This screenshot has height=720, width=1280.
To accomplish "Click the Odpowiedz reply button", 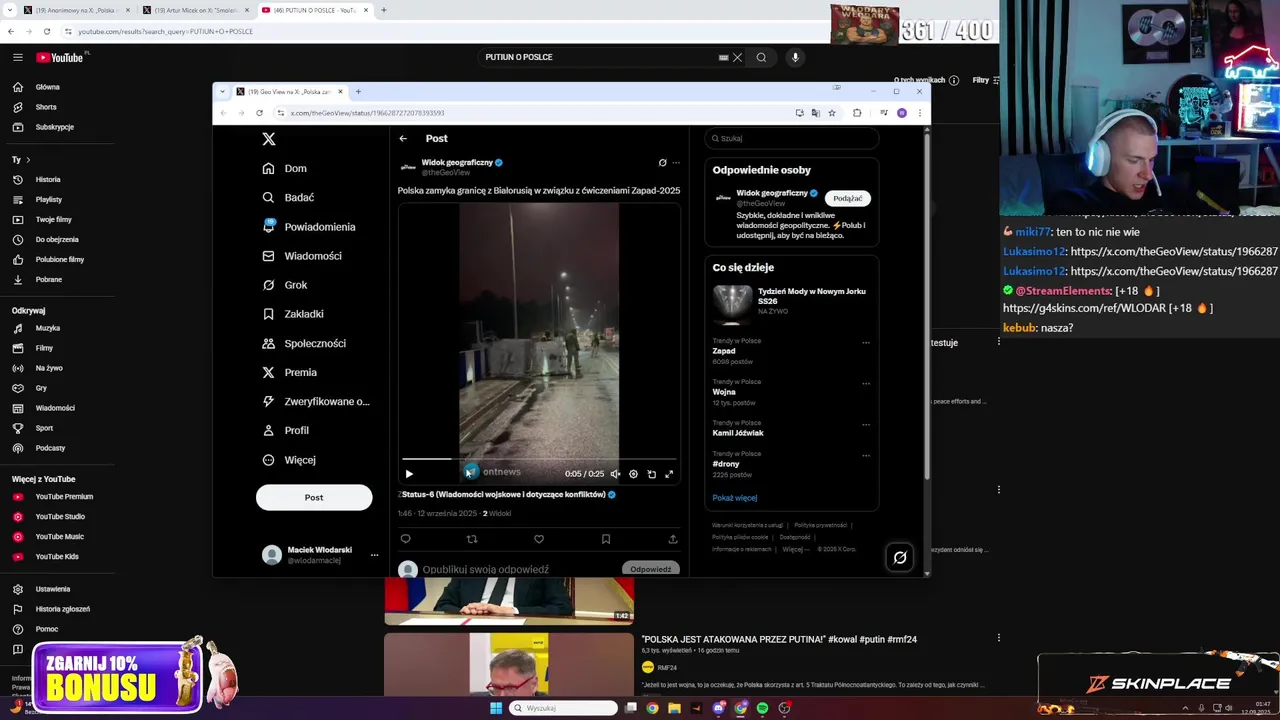I will (651, 569).
